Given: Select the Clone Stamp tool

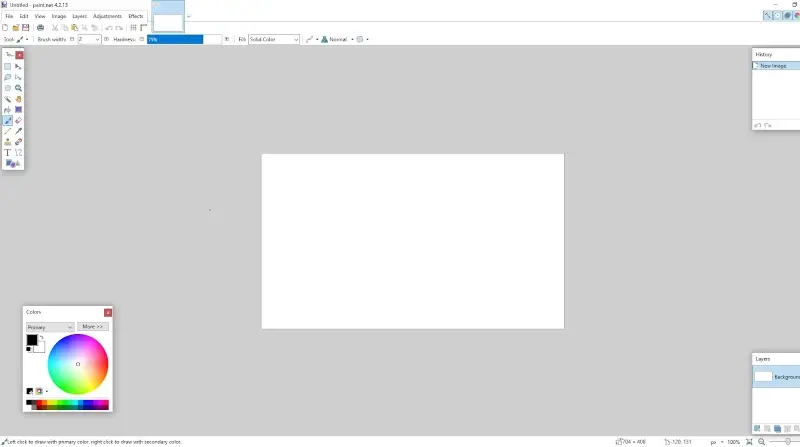Looking at the screenshot, I should click(8, 142).
